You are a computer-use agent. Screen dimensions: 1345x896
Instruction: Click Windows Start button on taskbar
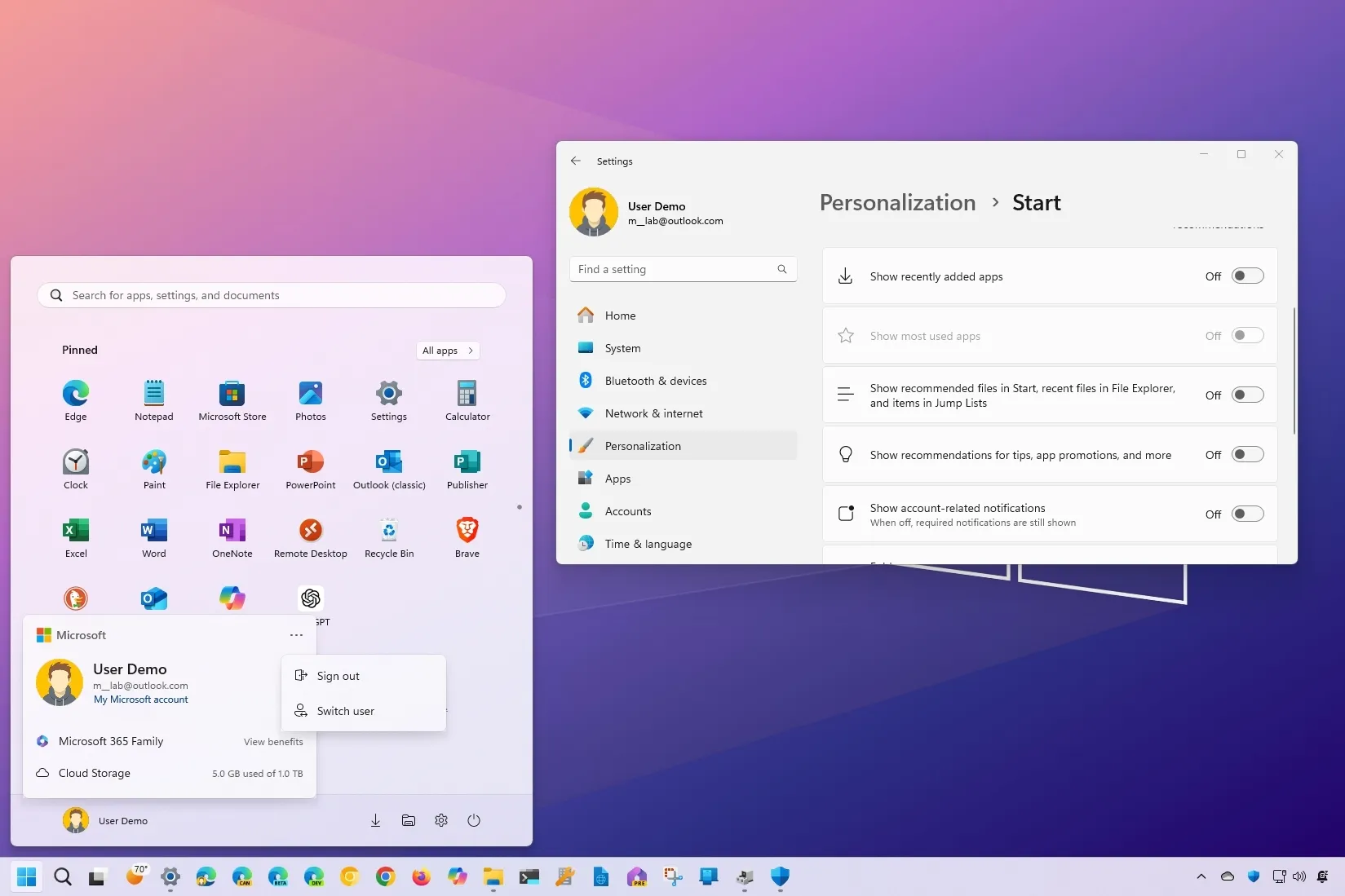[x=26, y=876]
